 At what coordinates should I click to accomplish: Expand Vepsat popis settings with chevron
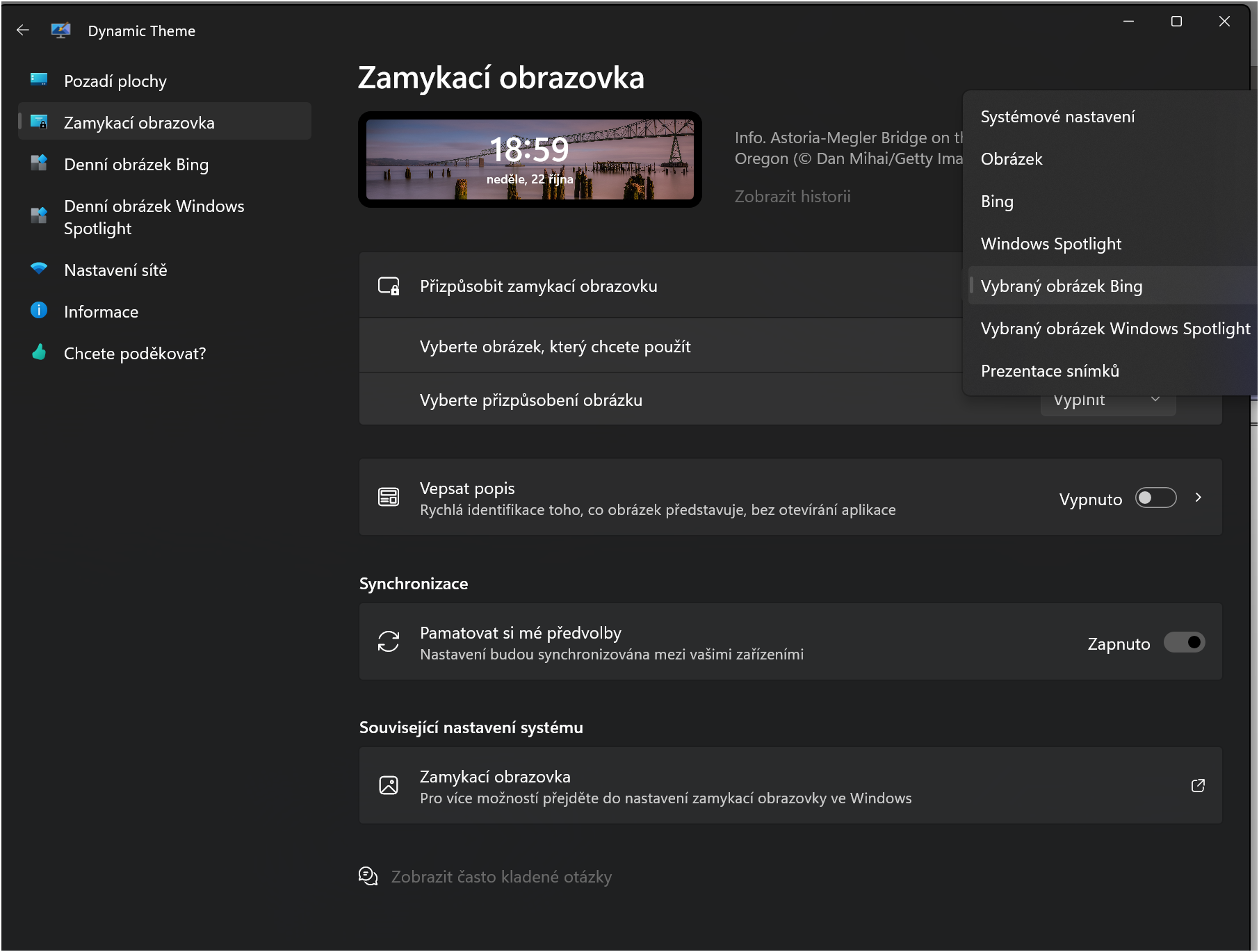1198,498
